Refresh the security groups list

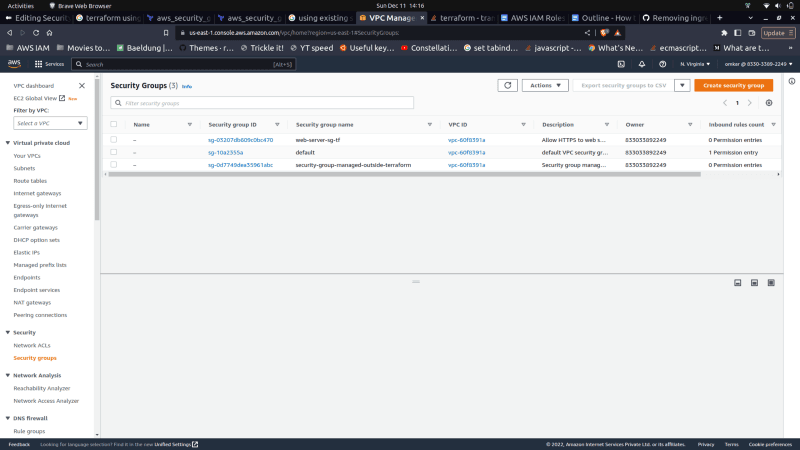click(507, 85)
